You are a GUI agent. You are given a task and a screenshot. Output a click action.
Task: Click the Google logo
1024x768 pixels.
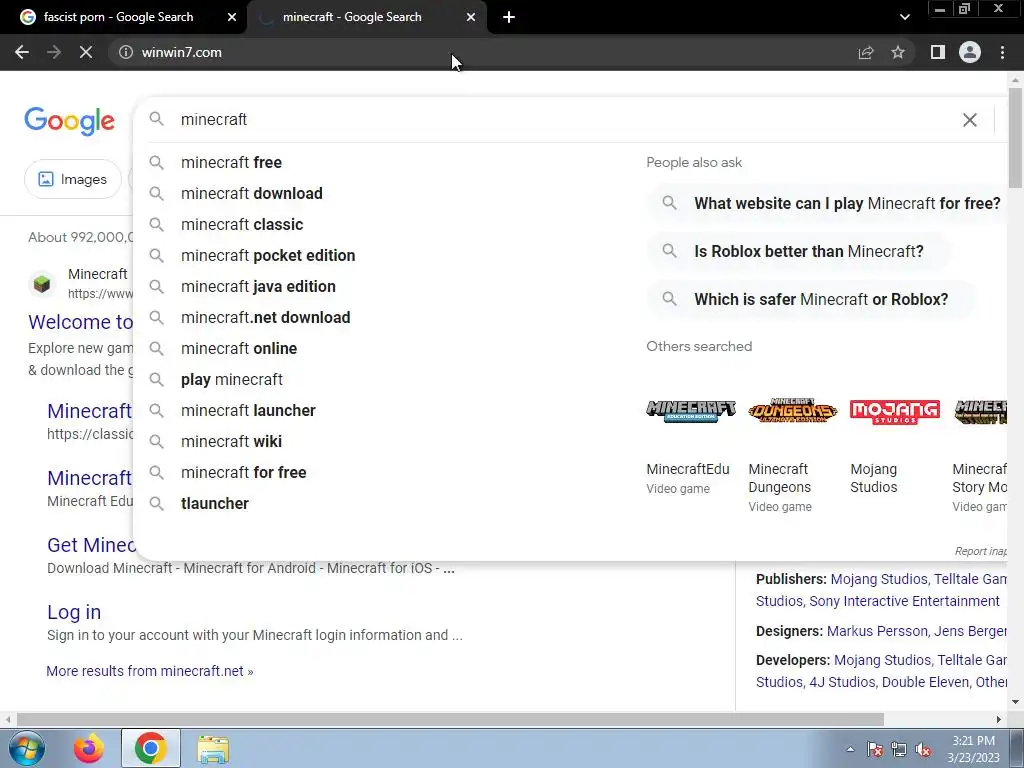(69, 121)
